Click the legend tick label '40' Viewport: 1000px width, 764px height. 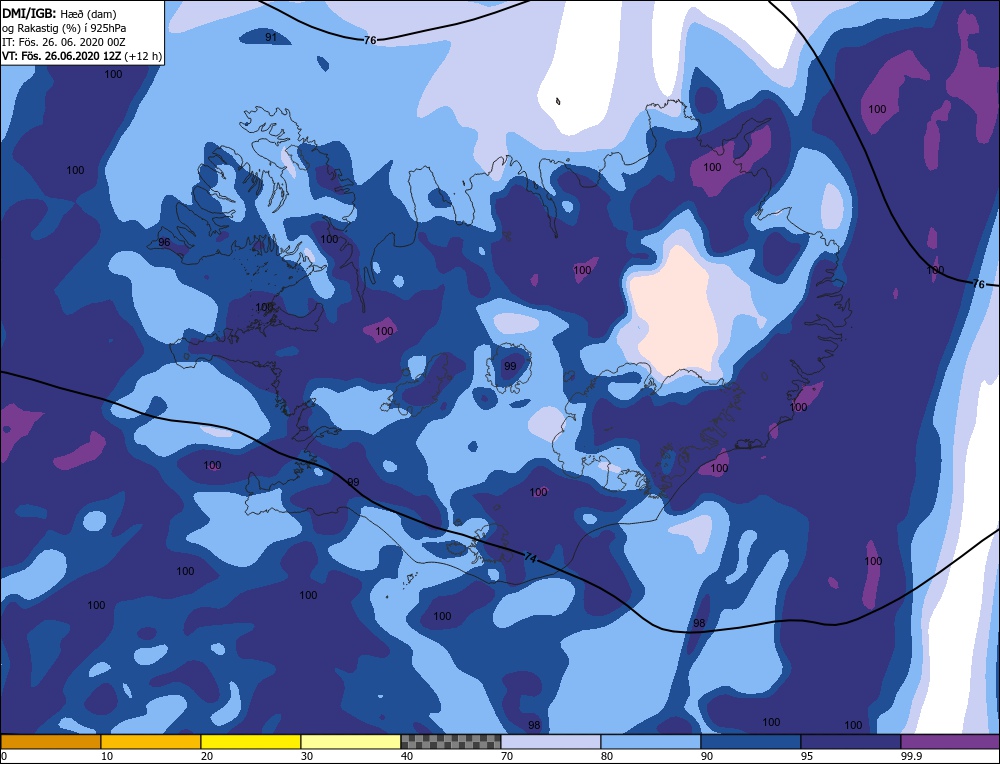[407, 756]
